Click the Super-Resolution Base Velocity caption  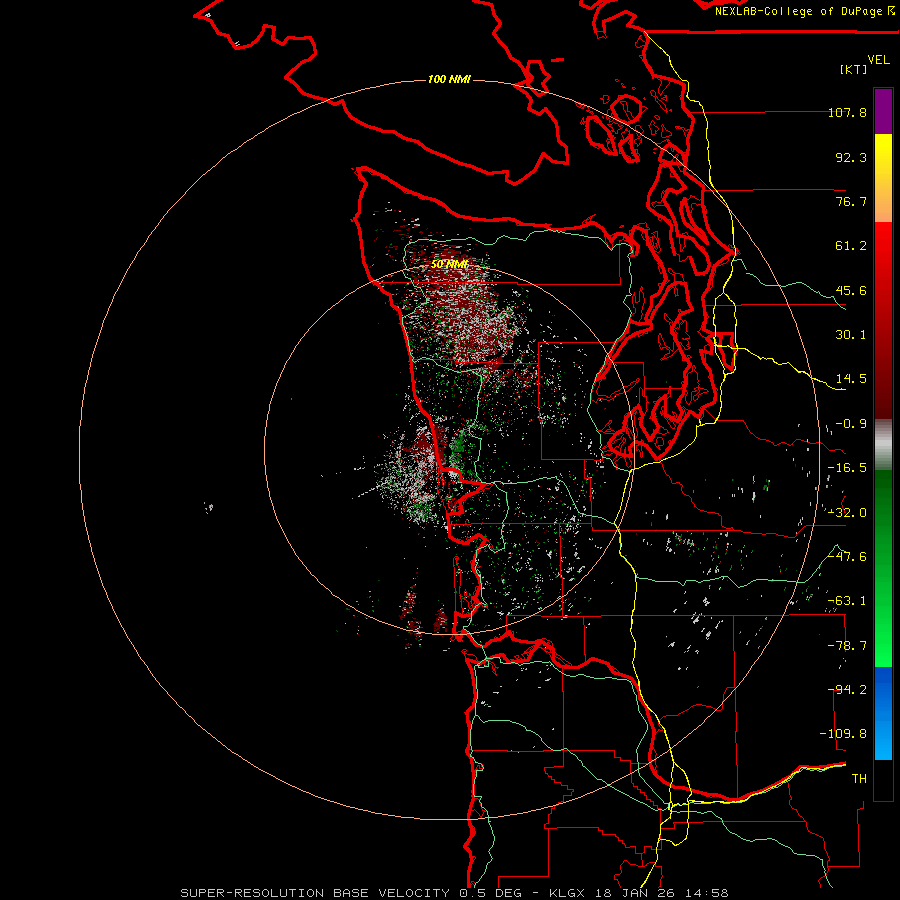coord(454,893)
